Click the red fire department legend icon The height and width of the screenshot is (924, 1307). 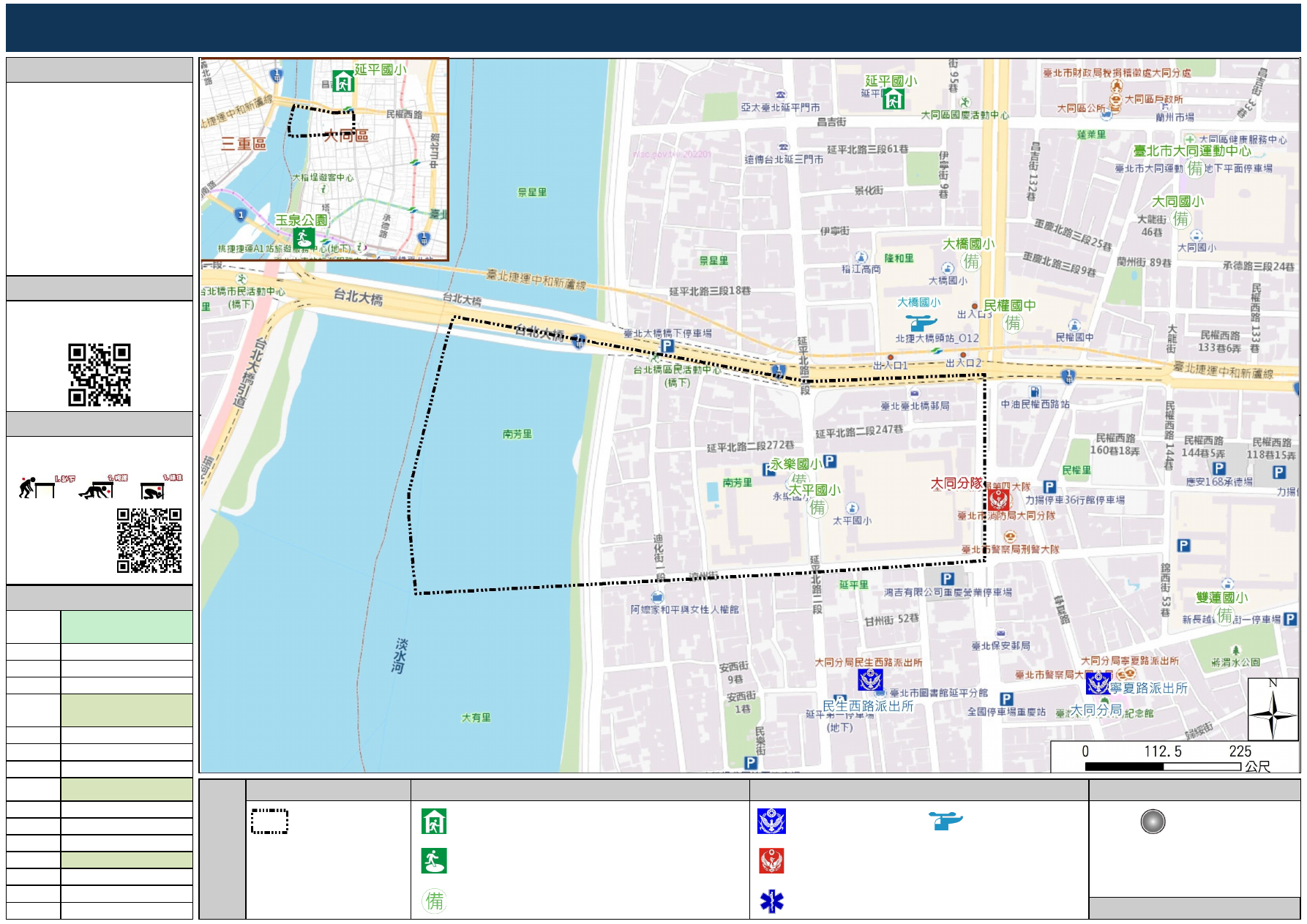pyautogui.click(x=771, y=860)
